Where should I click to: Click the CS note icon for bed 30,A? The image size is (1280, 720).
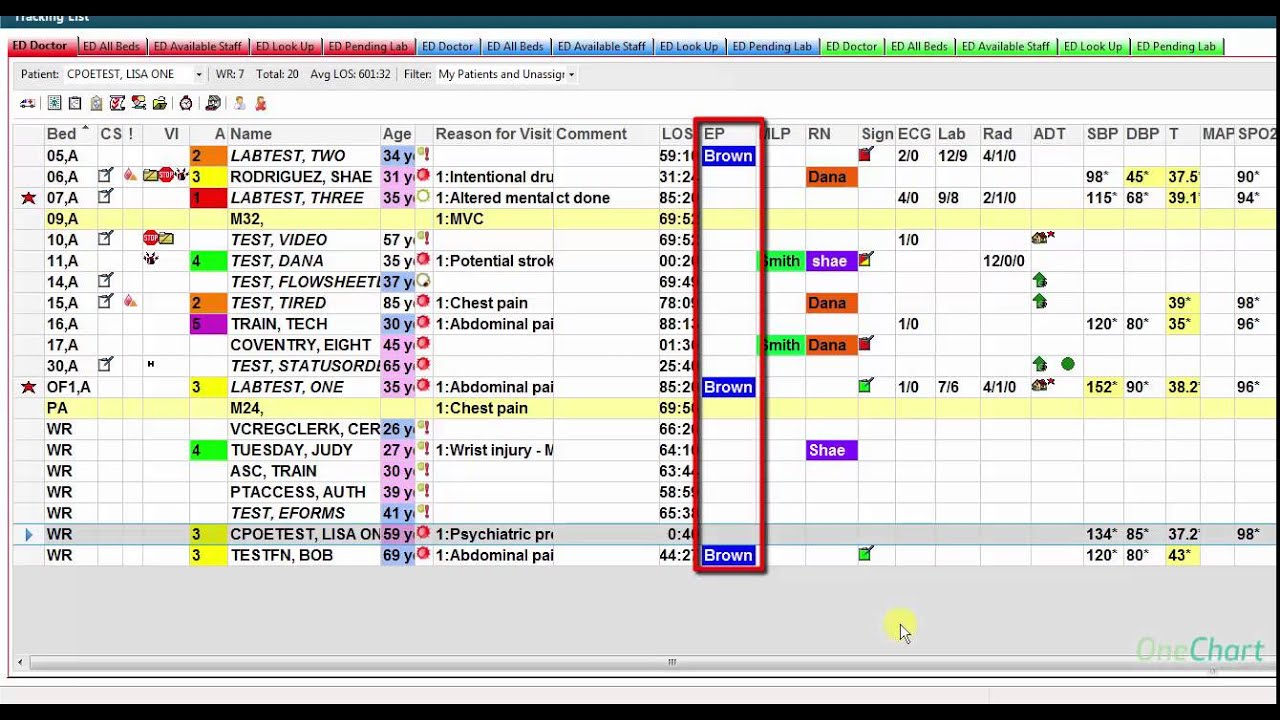tap(106, 365)
